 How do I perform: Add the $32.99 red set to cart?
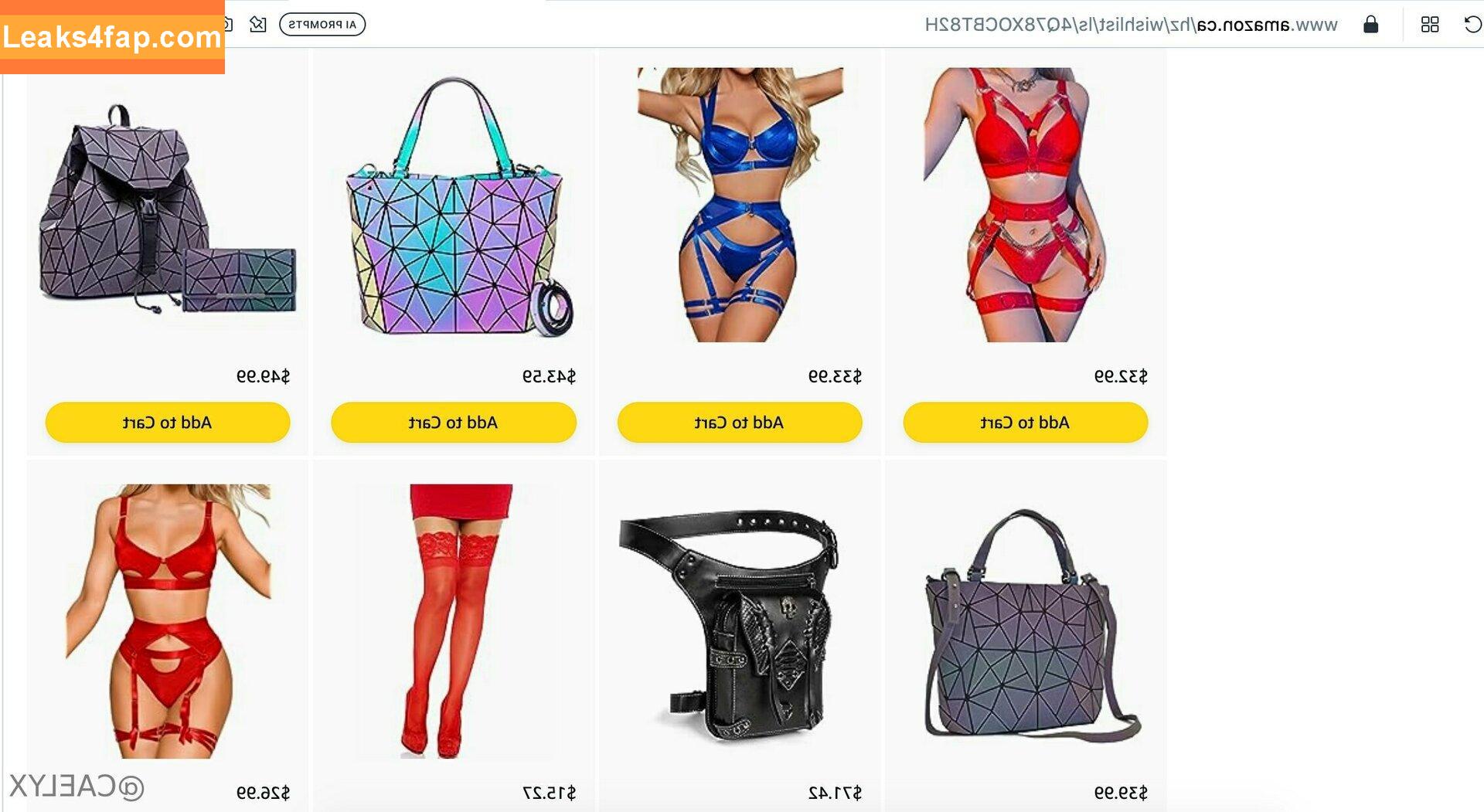(1026, 423)
